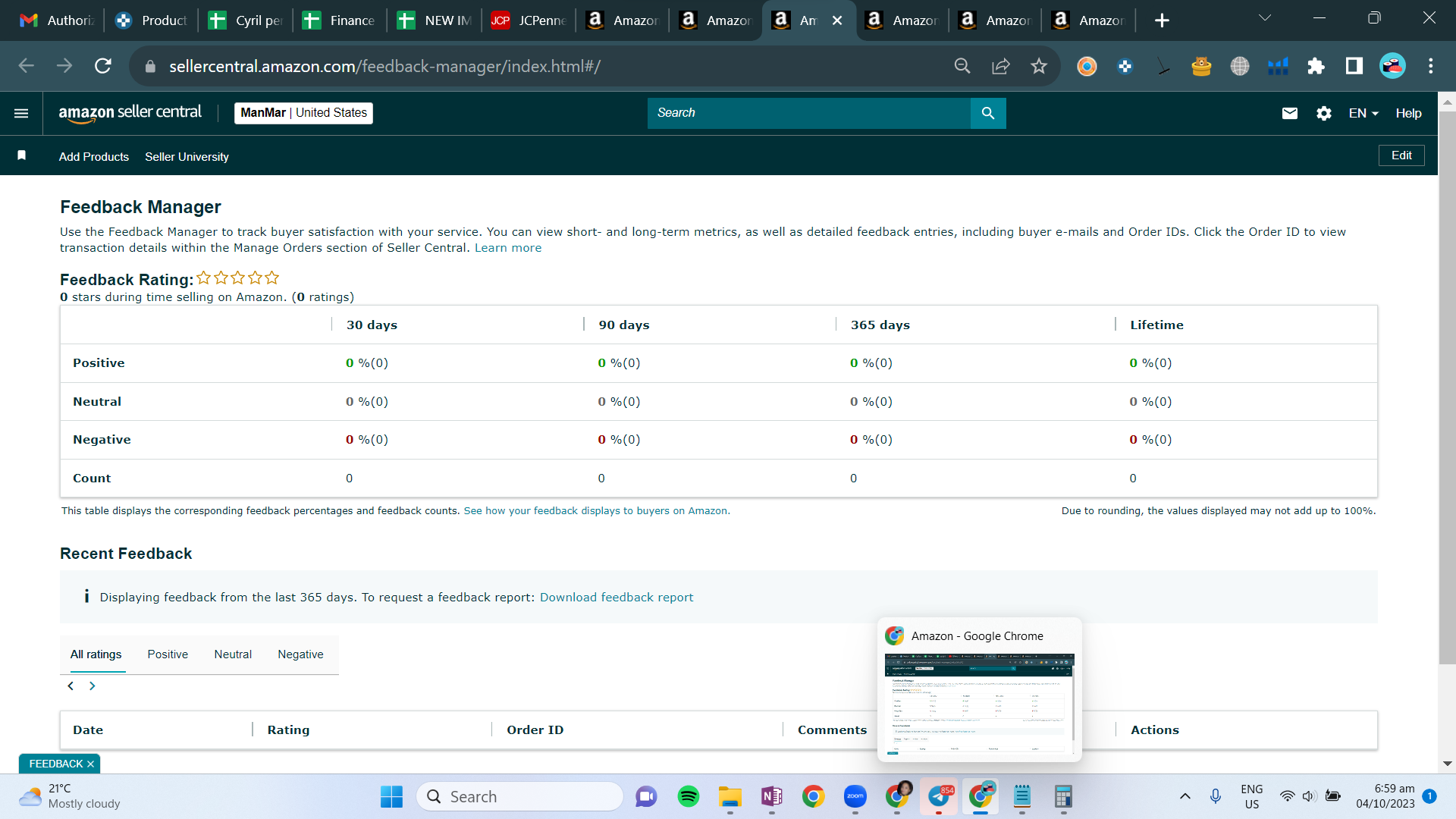Click into the Seller Central search field
The height and width of the screenshot is (819, 1456).
pyautogui.click(x=809, y=113)
